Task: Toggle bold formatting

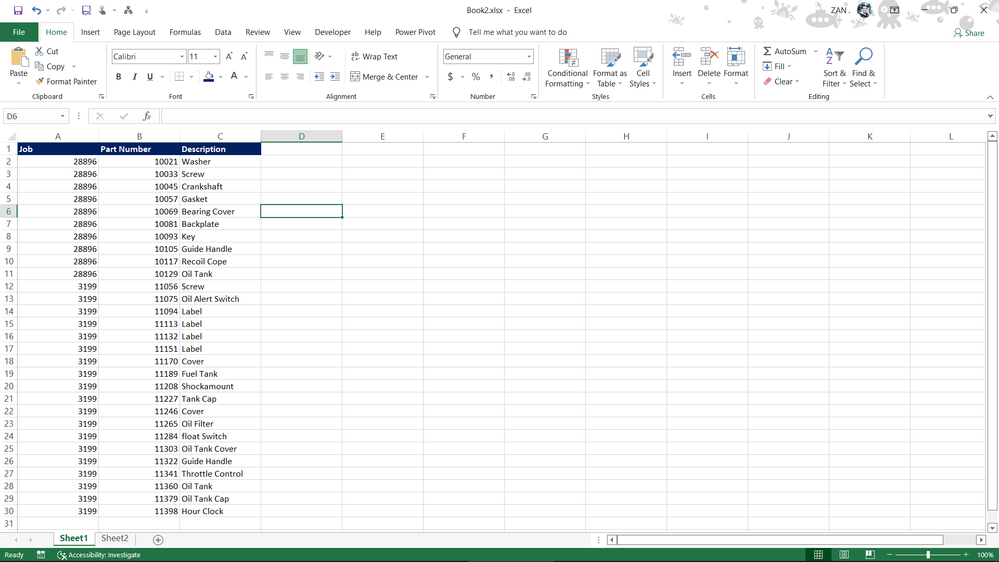Action: click(x=119, y=76)
